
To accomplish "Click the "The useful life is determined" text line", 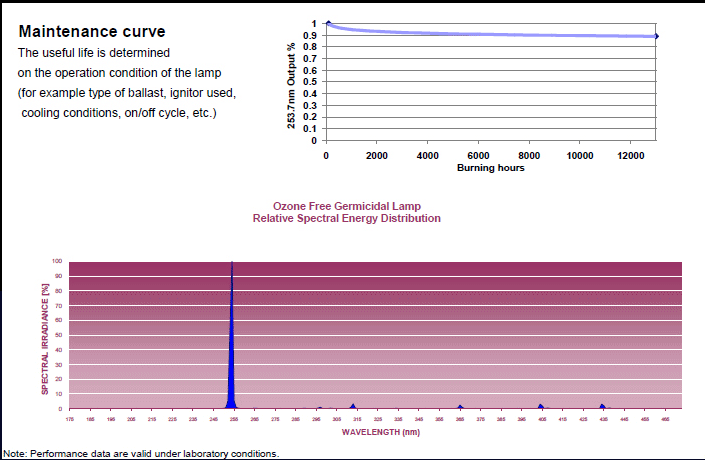I will coord(93,52).
